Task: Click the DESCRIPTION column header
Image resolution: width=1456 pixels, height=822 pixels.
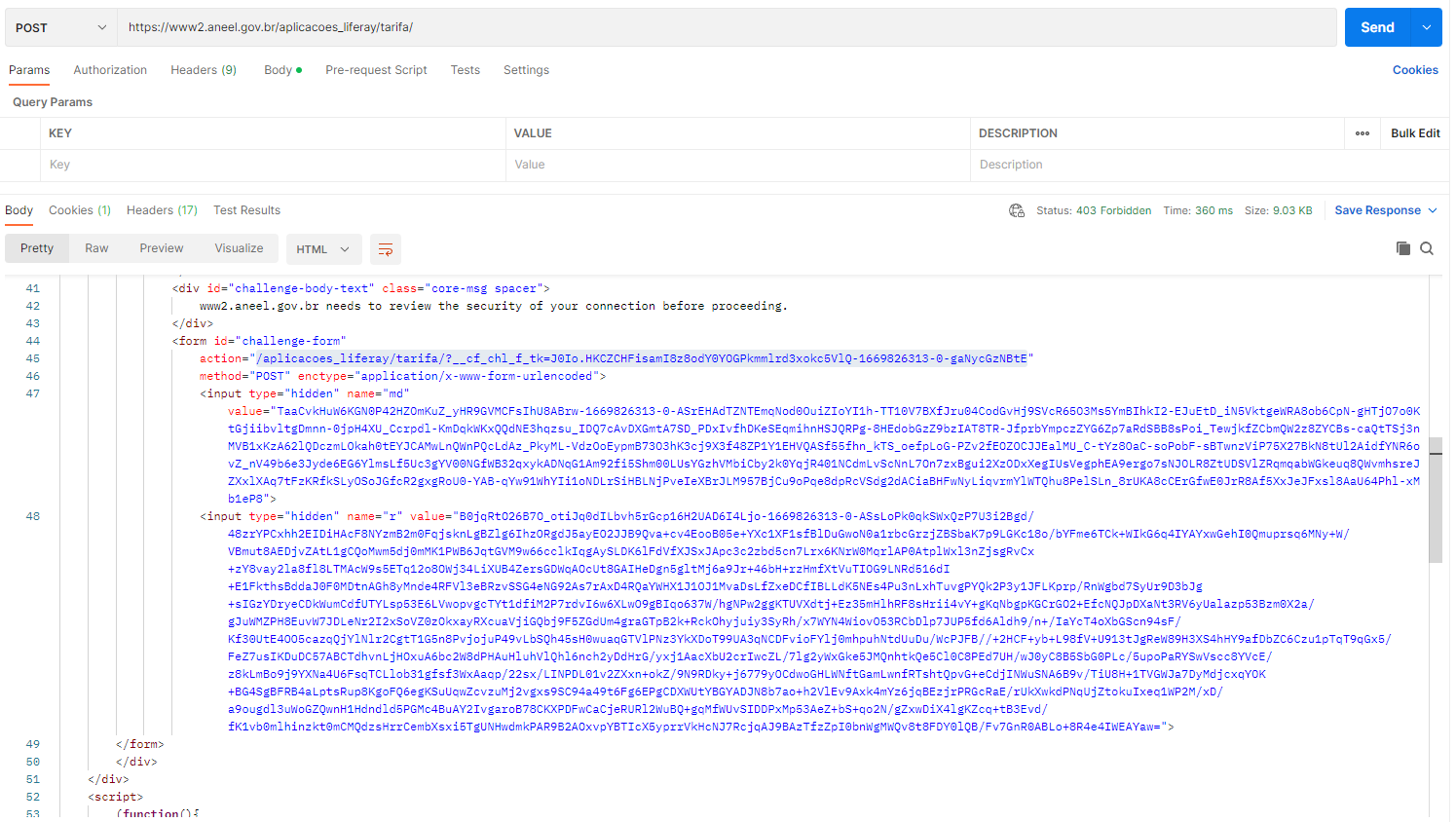Action: [x=1018, y=133]
